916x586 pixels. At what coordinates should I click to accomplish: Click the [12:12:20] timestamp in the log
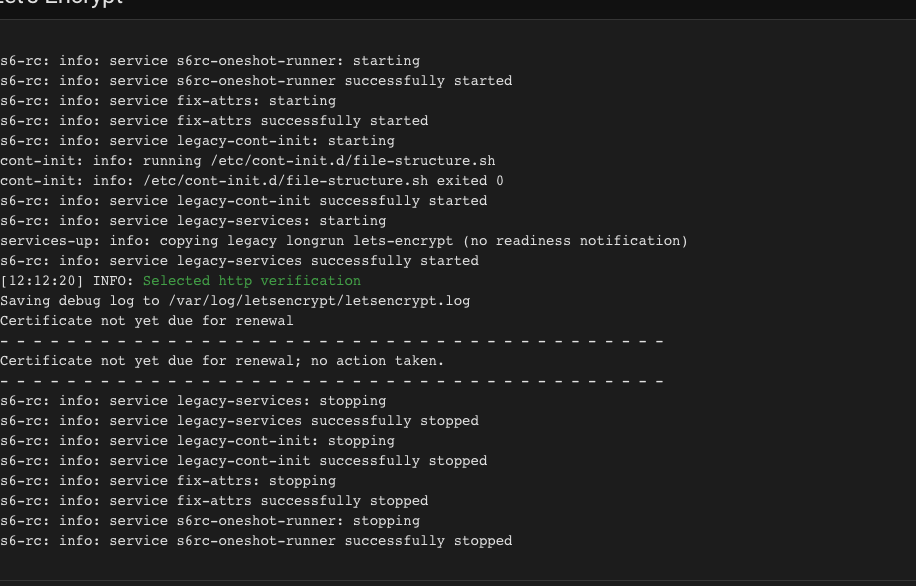tap(42, 281)
